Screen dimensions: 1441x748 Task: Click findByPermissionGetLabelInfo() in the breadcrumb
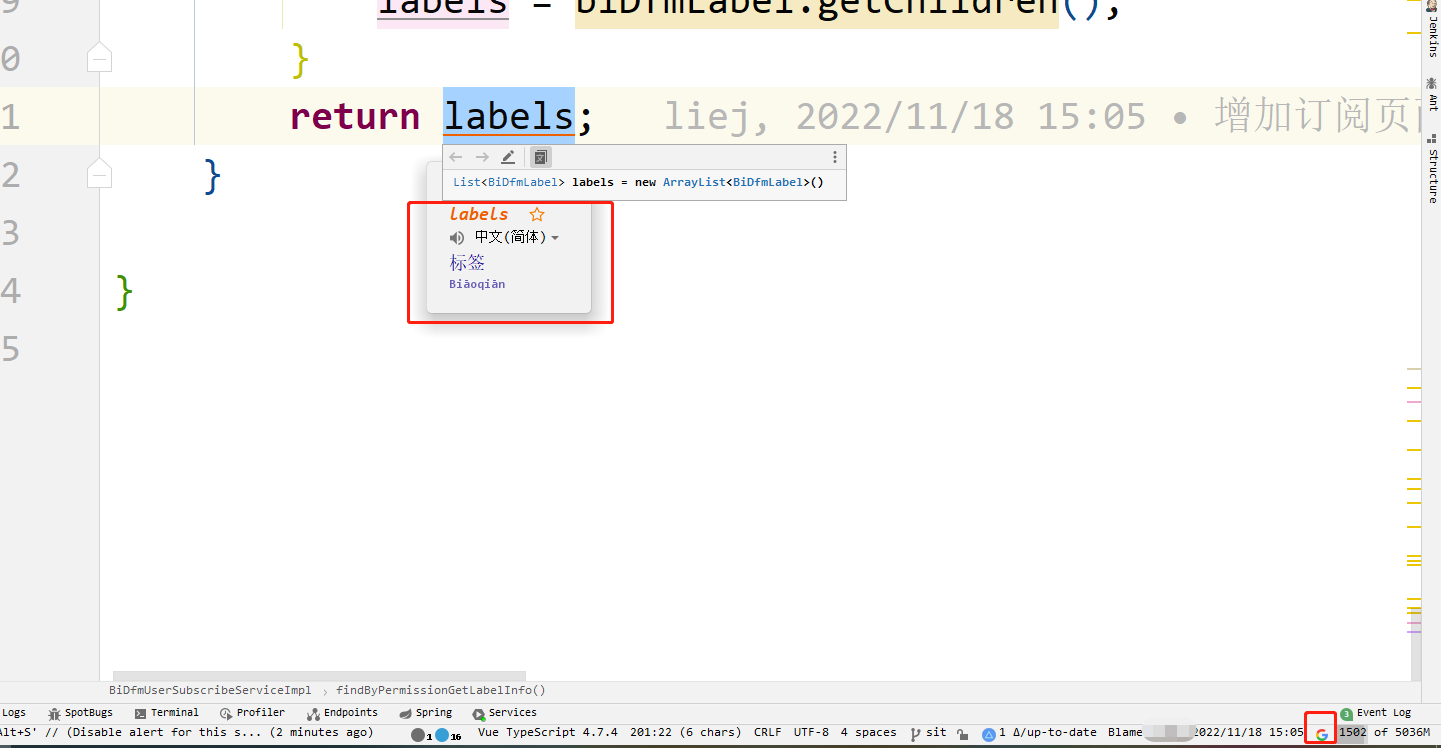click(x=441, y=690)
